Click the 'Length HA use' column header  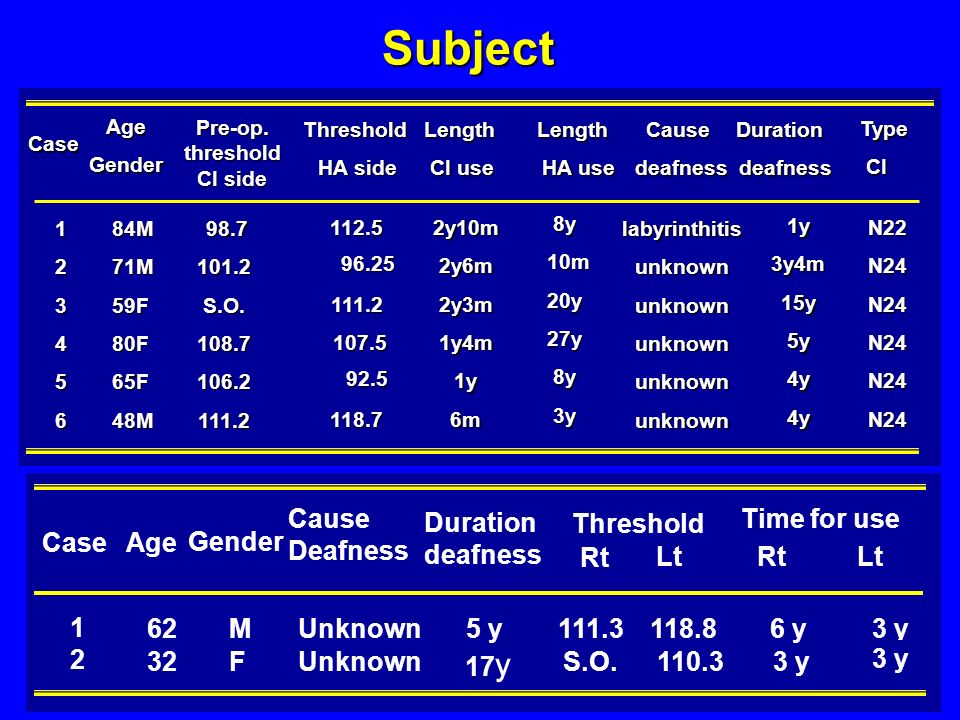[575, 149]
